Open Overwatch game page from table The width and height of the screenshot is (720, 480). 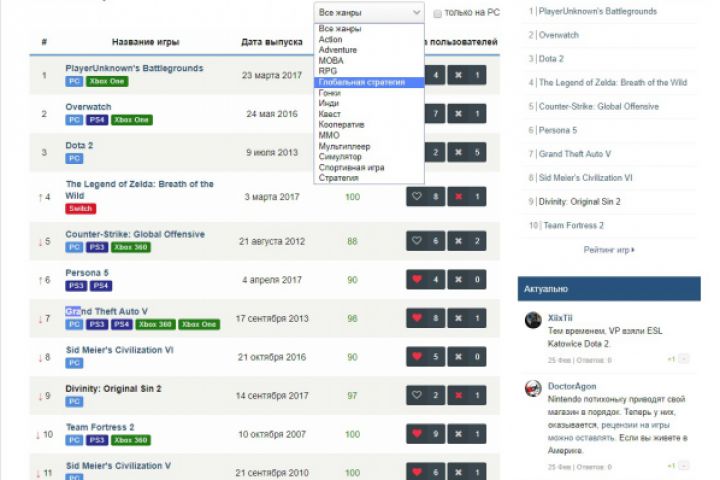[88, 107]
